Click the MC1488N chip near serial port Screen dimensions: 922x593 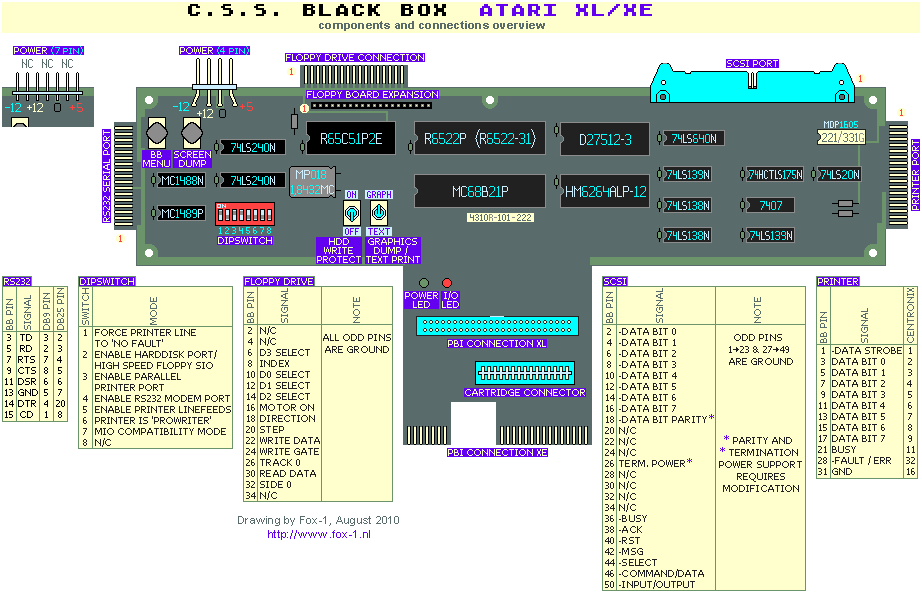(181, 181)
